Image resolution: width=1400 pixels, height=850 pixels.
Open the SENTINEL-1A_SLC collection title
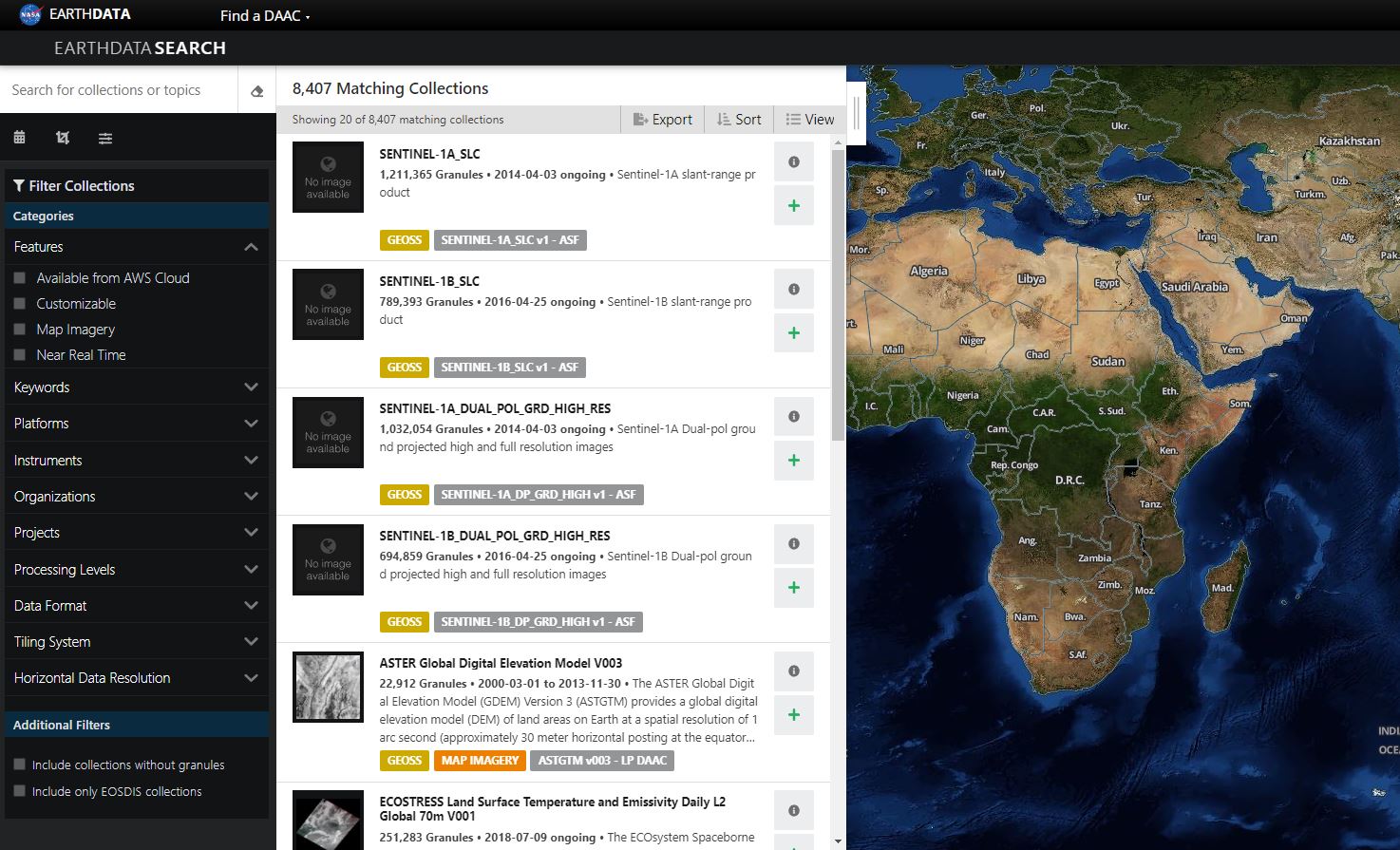(429, 154)
